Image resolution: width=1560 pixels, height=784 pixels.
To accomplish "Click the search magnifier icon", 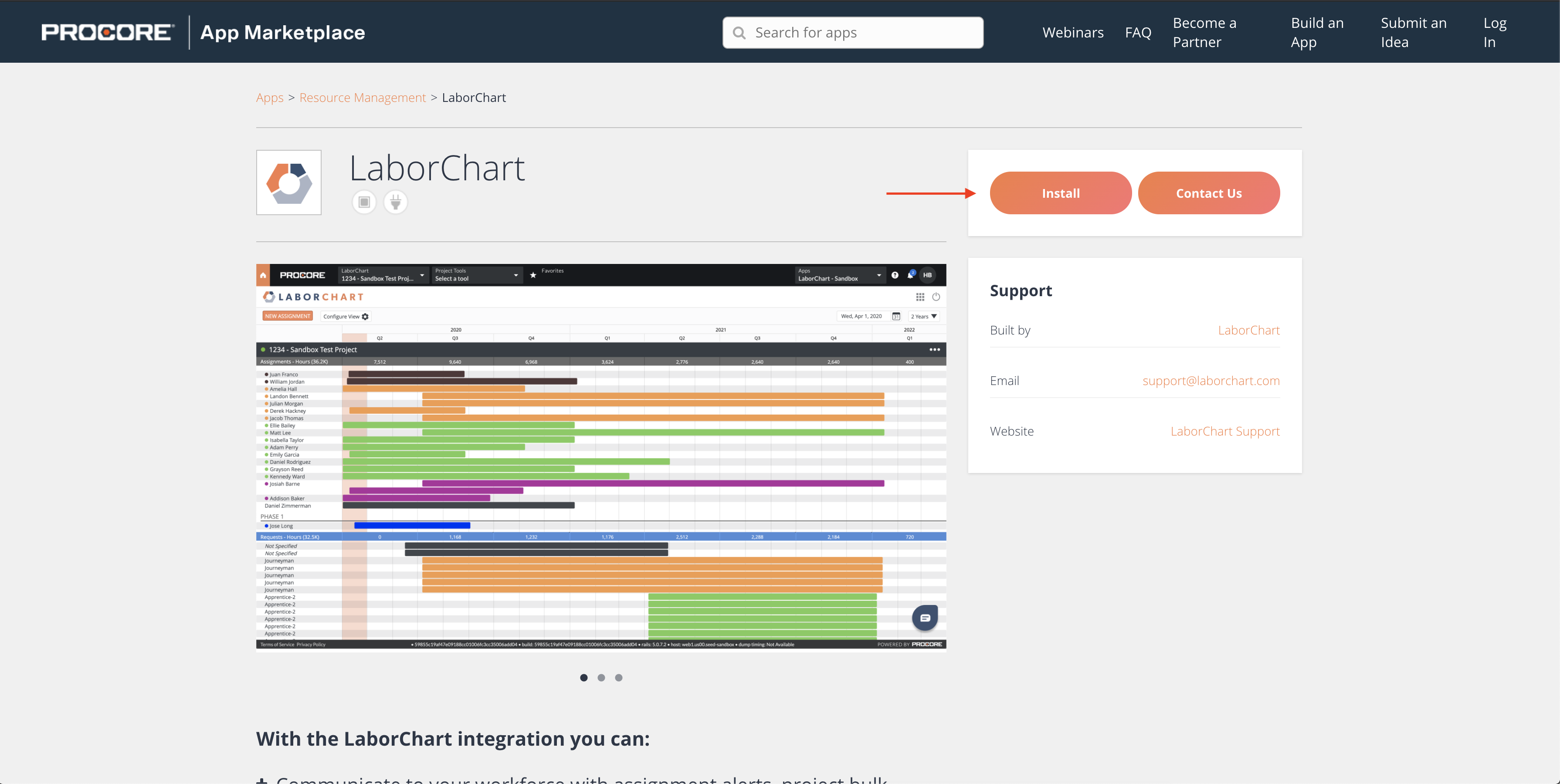I will pyautogui.click(x=739, y=33).
